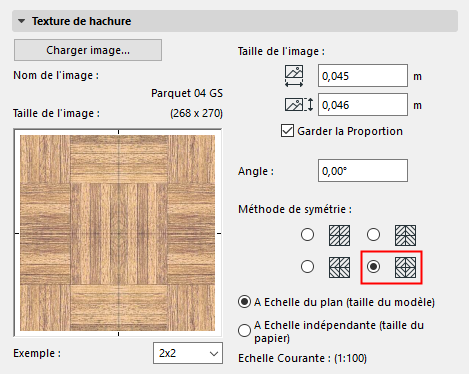The width and height of the screenshot is (469, 374).
Task: Collapse the Texture de hachure panel
Action: coord(22,21)
